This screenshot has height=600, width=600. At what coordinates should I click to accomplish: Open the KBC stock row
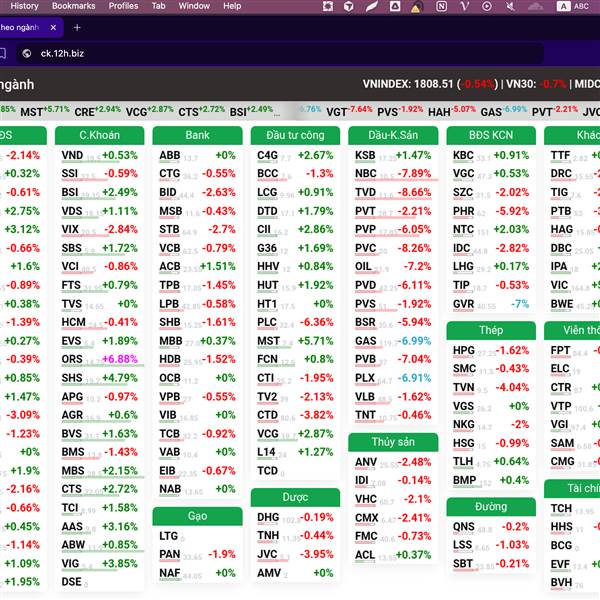click(491, 155)
